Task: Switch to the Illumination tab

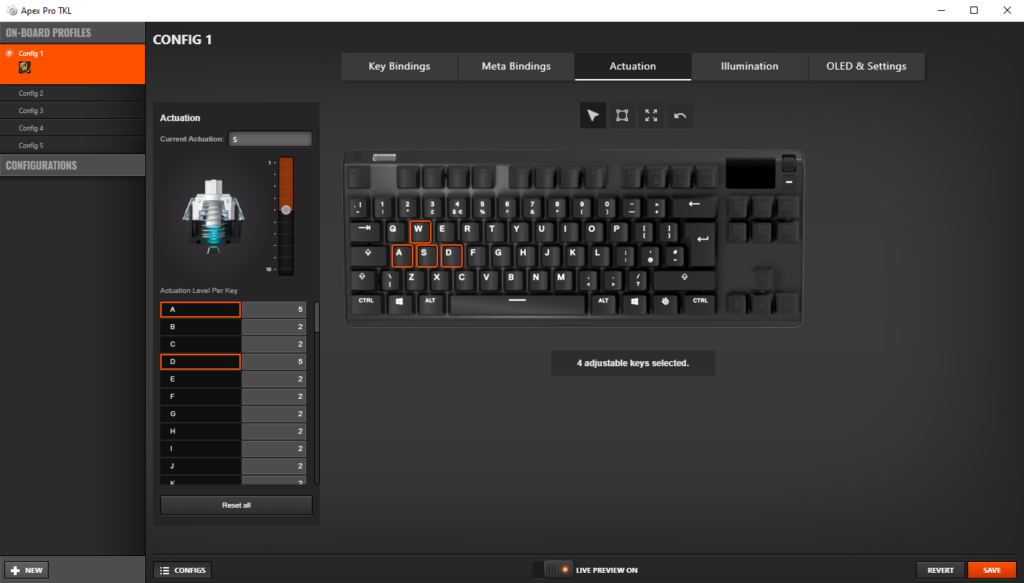Action: [750, 67]
